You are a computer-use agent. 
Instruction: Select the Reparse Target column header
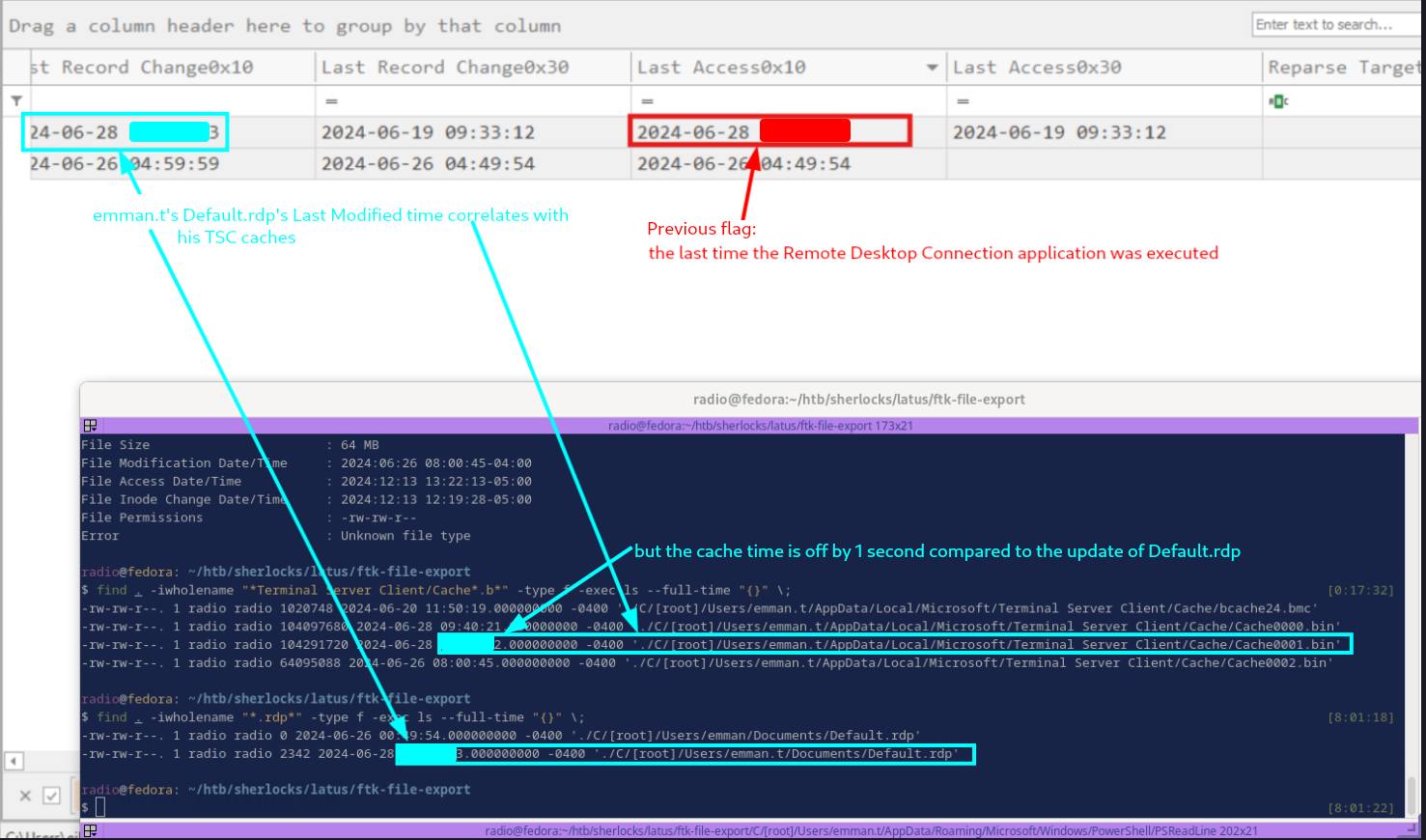(1343, 67)
